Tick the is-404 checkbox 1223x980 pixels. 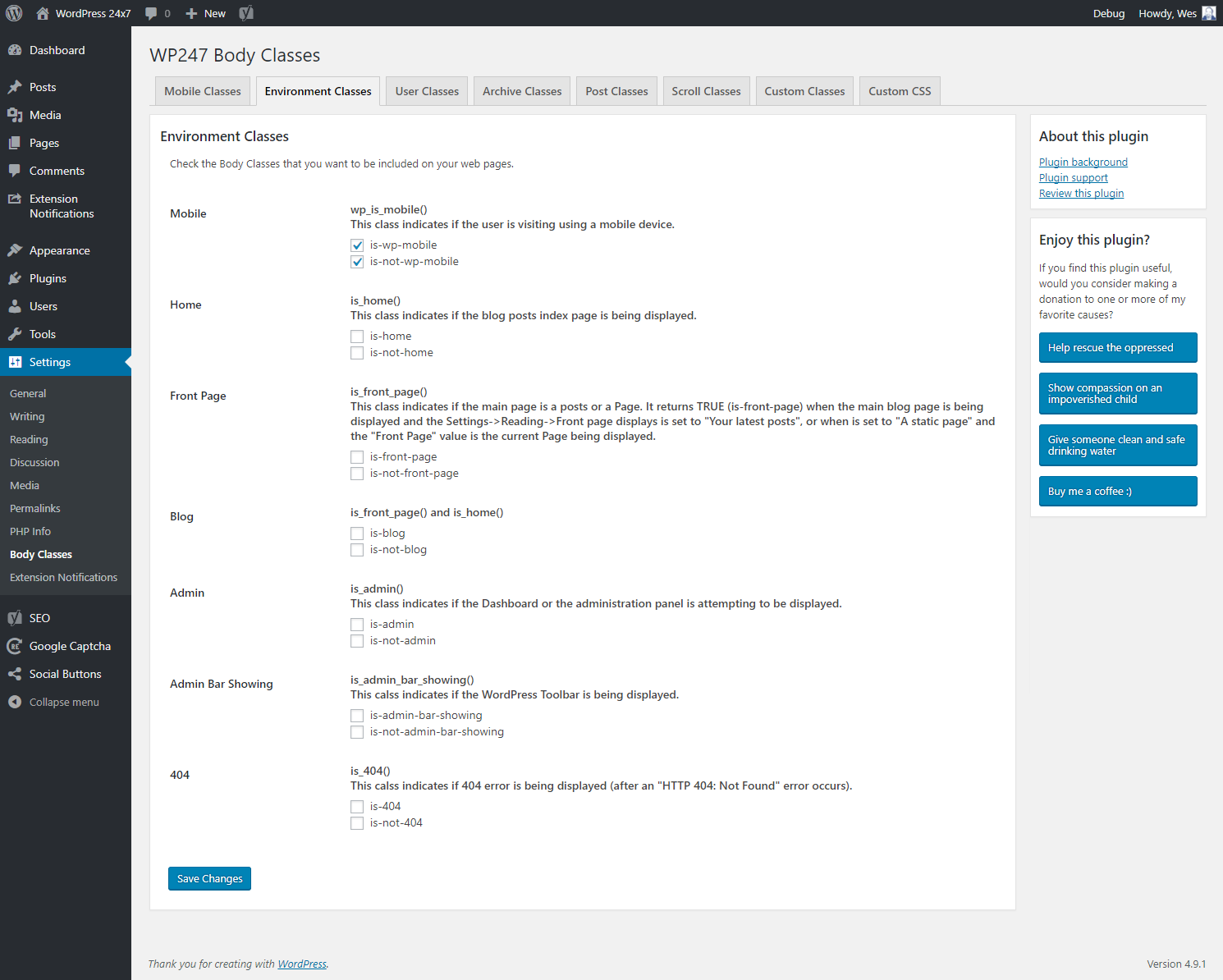click(x=357, y=807)
